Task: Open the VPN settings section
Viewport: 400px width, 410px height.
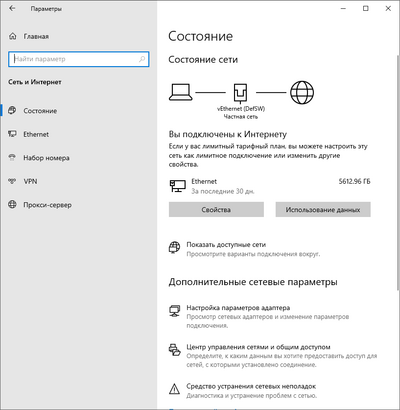Action: pos(30,181)
